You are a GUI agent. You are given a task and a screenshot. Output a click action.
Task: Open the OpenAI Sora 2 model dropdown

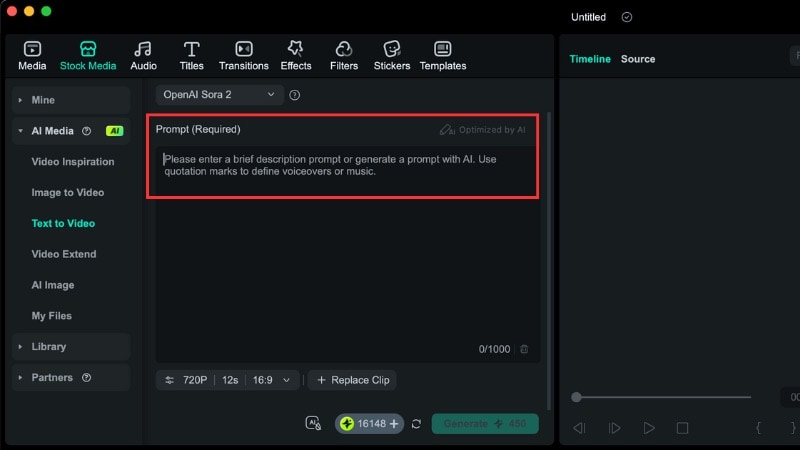[219, 95]
